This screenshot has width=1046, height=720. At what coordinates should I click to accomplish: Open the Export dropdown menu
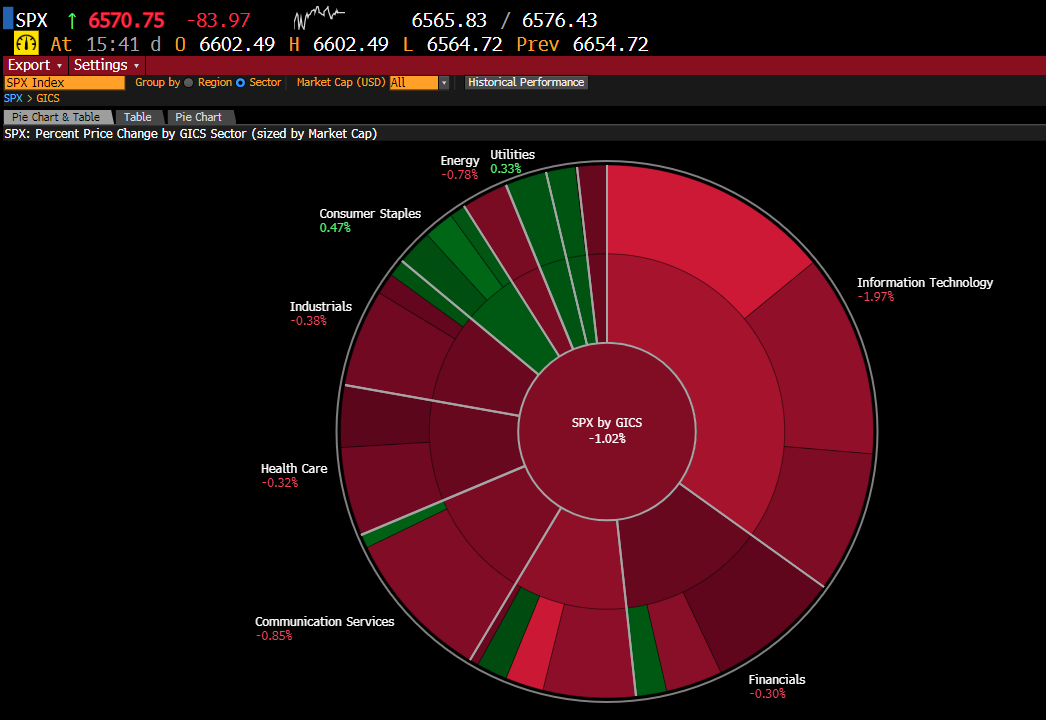[35, 65]
